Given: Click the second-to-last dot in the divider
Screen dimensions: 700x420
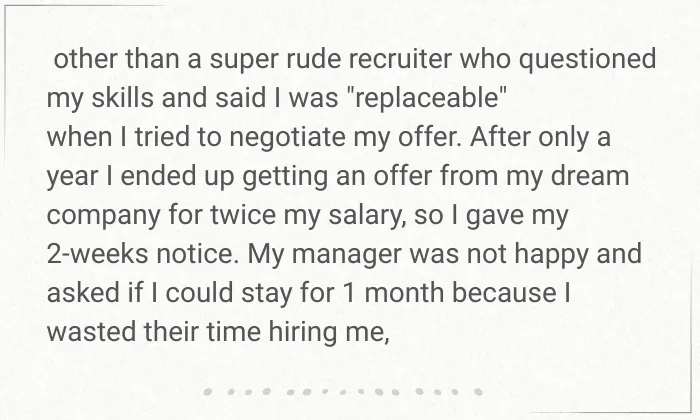Looking at the screenshot, I should click(x=455, y=392).
